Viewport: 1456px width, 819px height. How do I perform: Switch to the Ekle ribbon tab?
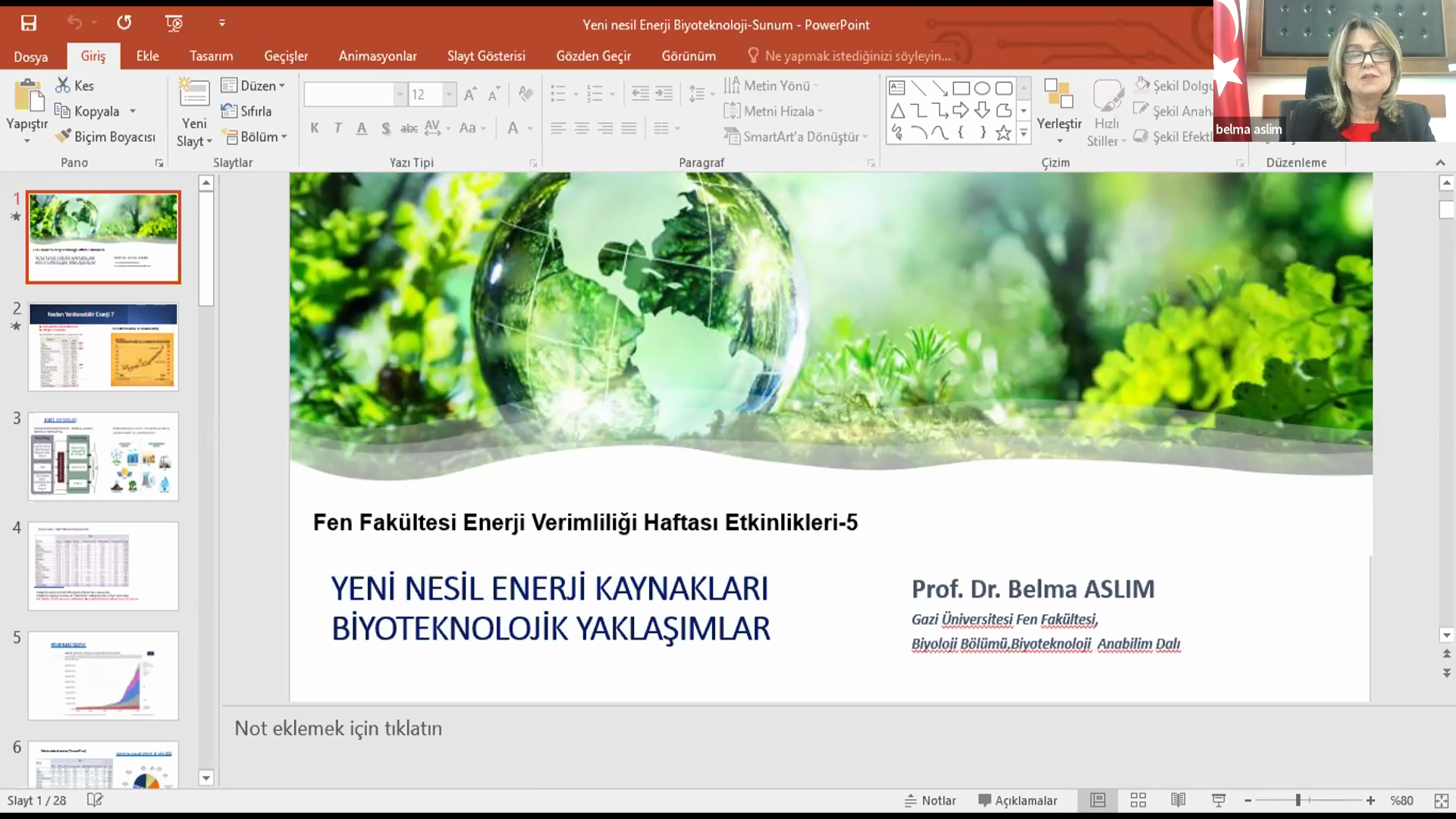point(147,56)
